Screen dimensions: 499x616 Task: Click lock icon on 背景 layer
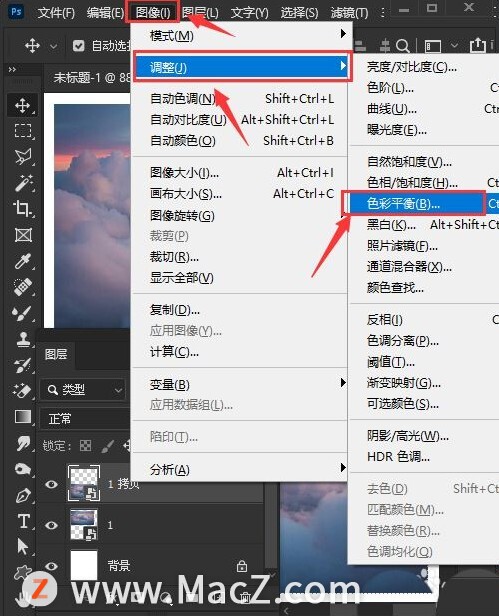242,566
